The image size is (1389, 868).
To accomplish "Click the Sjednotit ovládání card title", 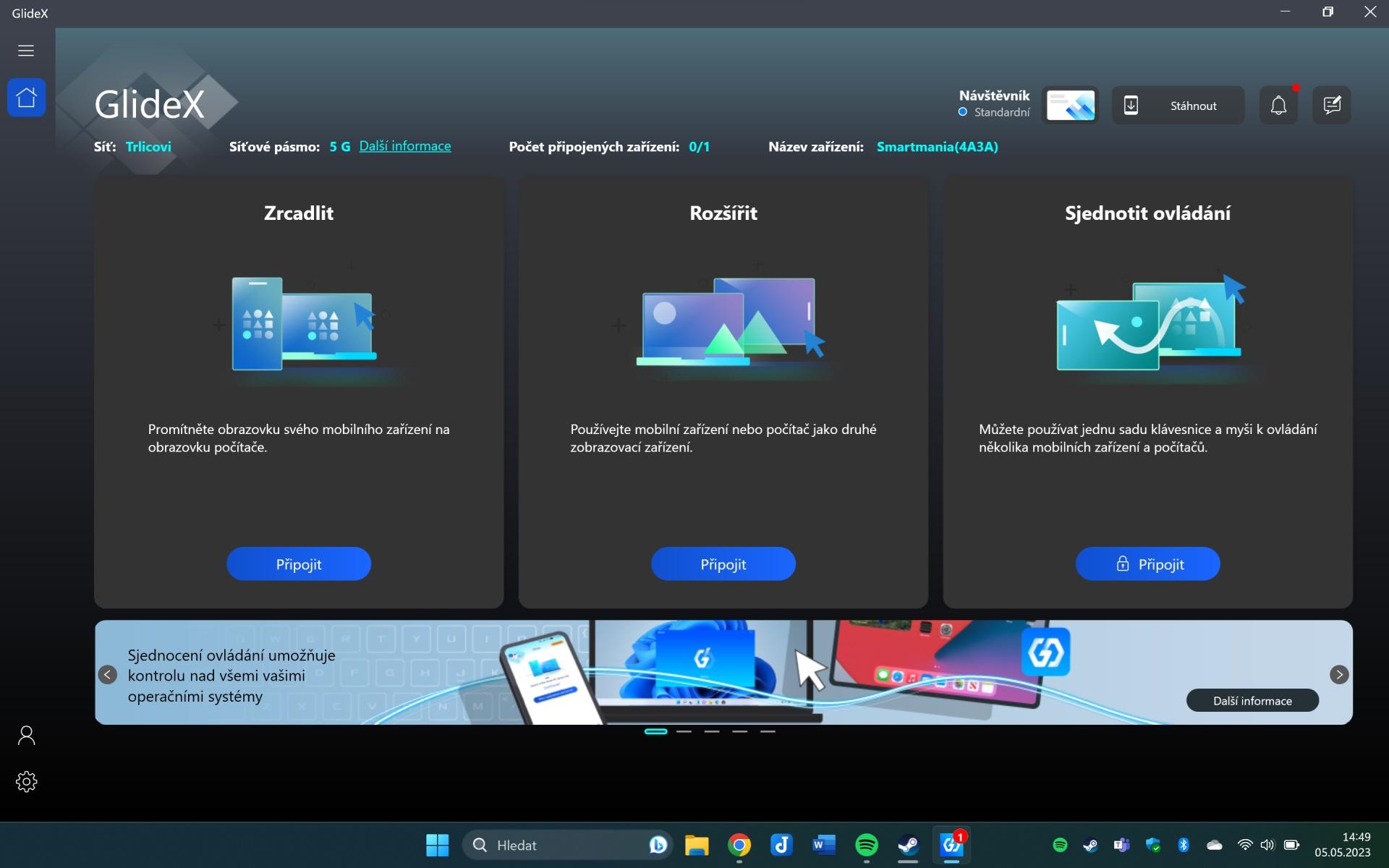I will pyautogui.click(x=1147, y=213).
